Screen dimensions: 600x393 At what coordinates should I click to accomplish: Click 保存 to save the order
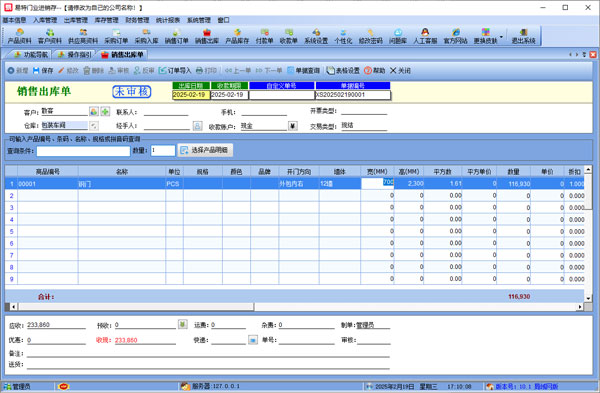43,70
